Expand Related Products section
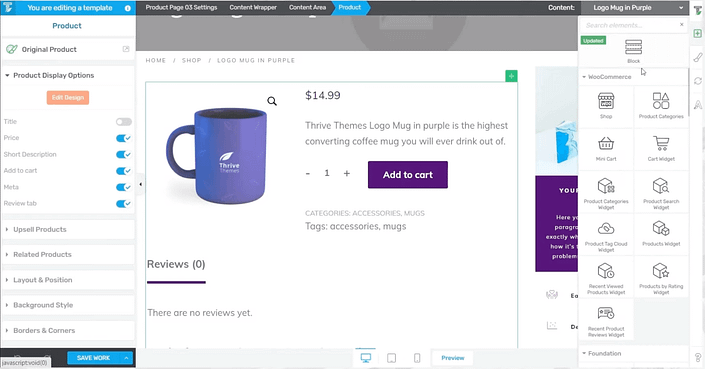The height and width of the screenshot is (369, 705). (x=68, y=254)
